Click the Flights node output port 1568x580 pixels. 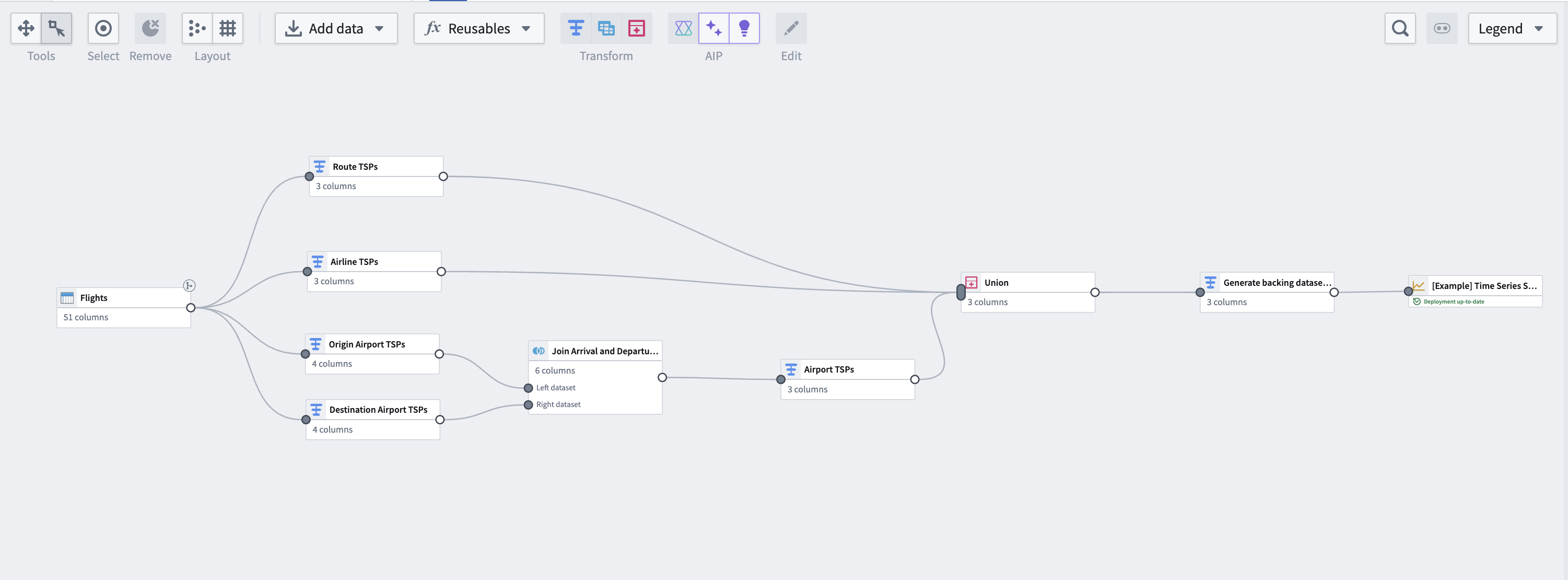[x=191, y=308]
